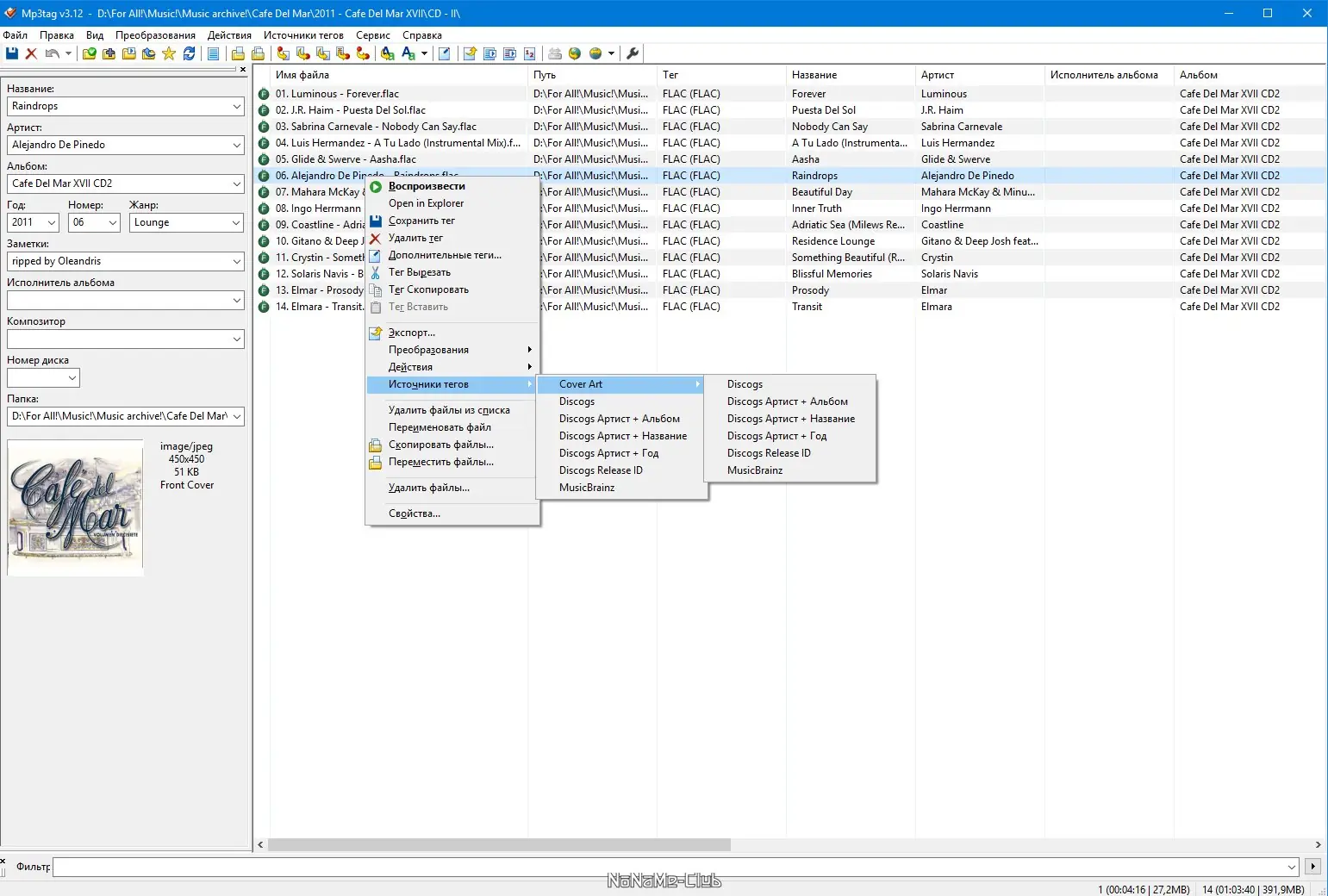Click into the Исполнитель альбома input field
The width and height of the screenshot is (1328, 896).
click(126, 300)
